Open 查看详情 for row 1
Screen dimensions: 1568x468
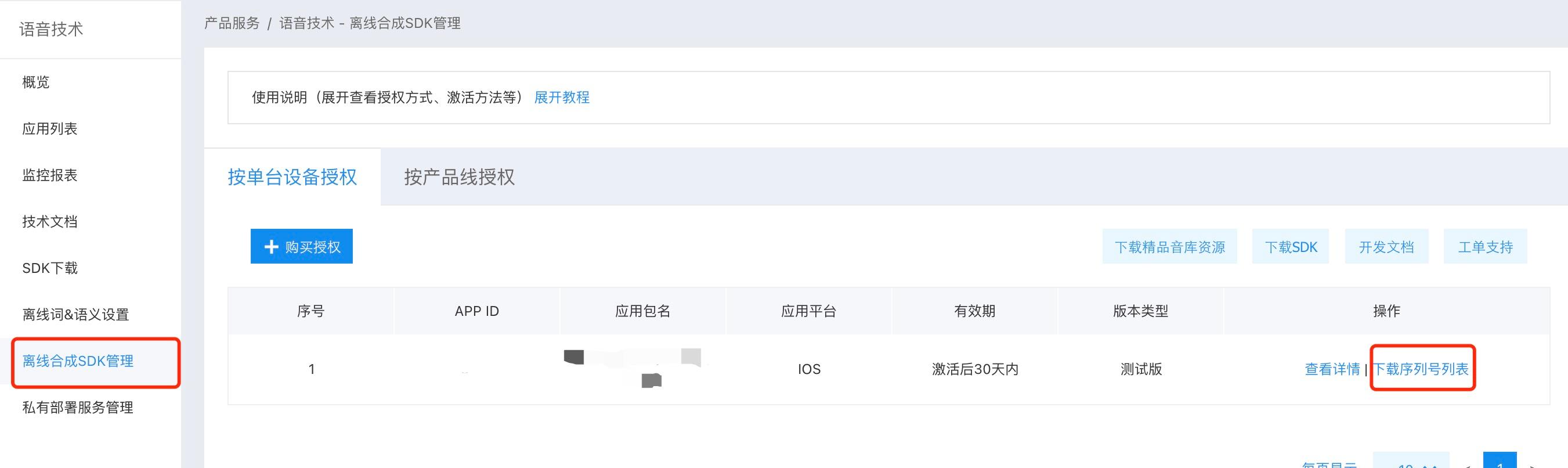[x=1332, y=369]
